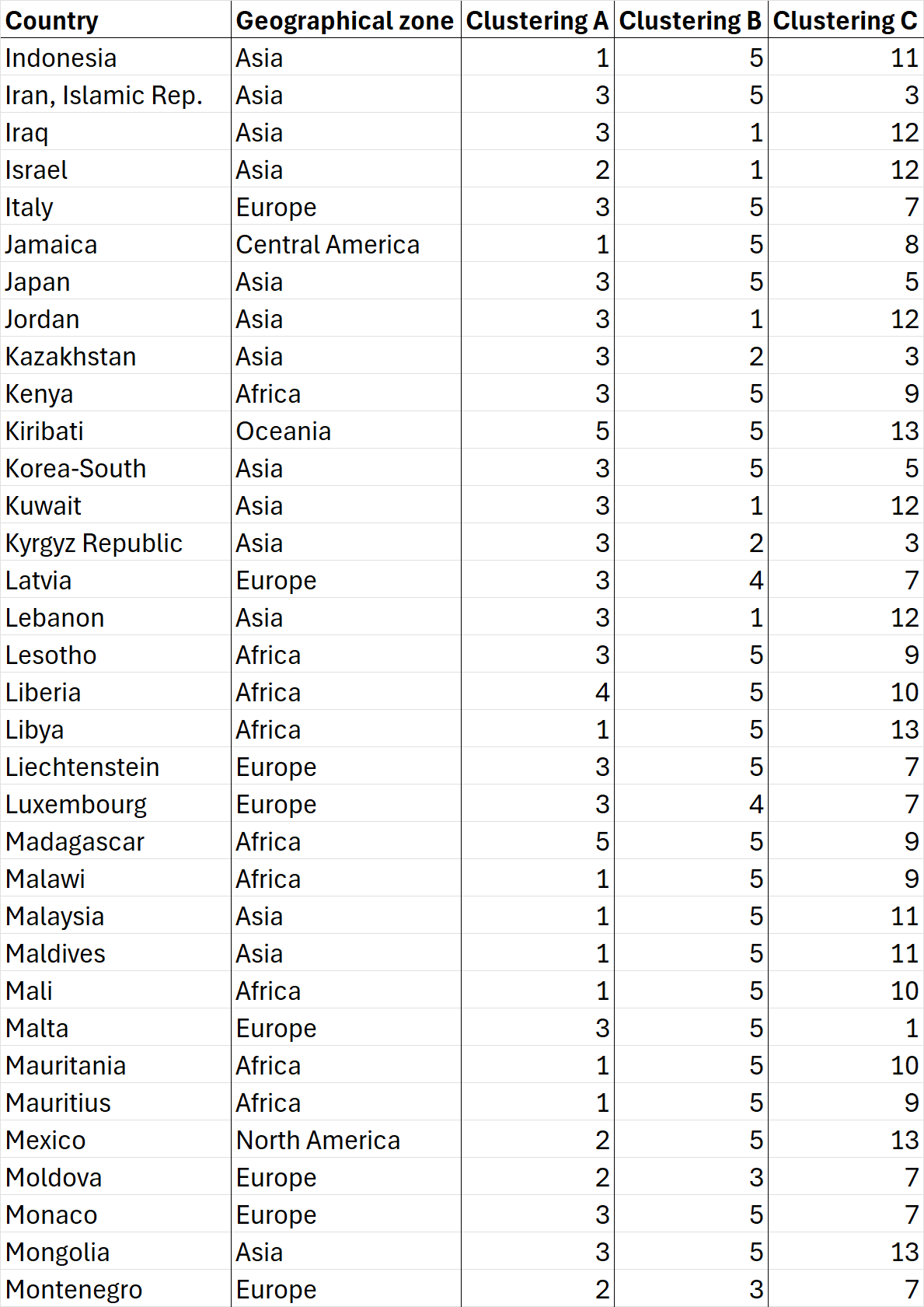
Task: Click the Country column header
Action: coord(52,21)
